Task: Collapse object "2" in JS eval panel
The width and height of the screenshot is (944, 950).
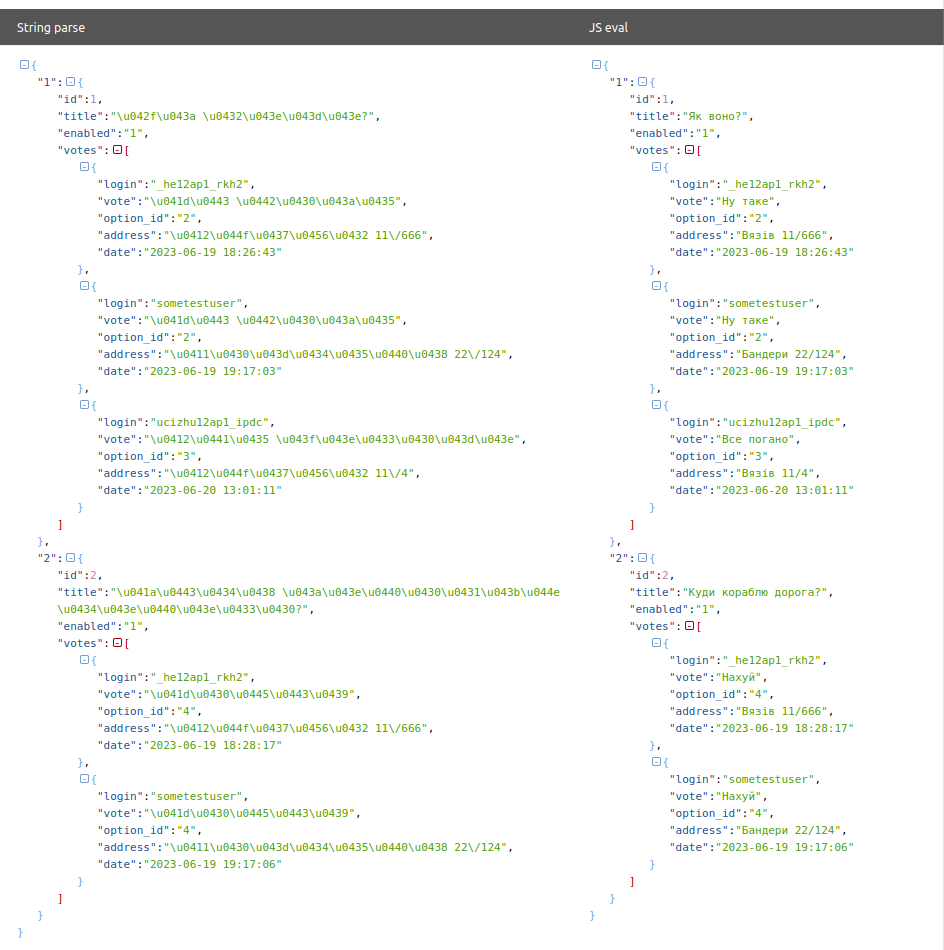Action: tap(642, 558)
